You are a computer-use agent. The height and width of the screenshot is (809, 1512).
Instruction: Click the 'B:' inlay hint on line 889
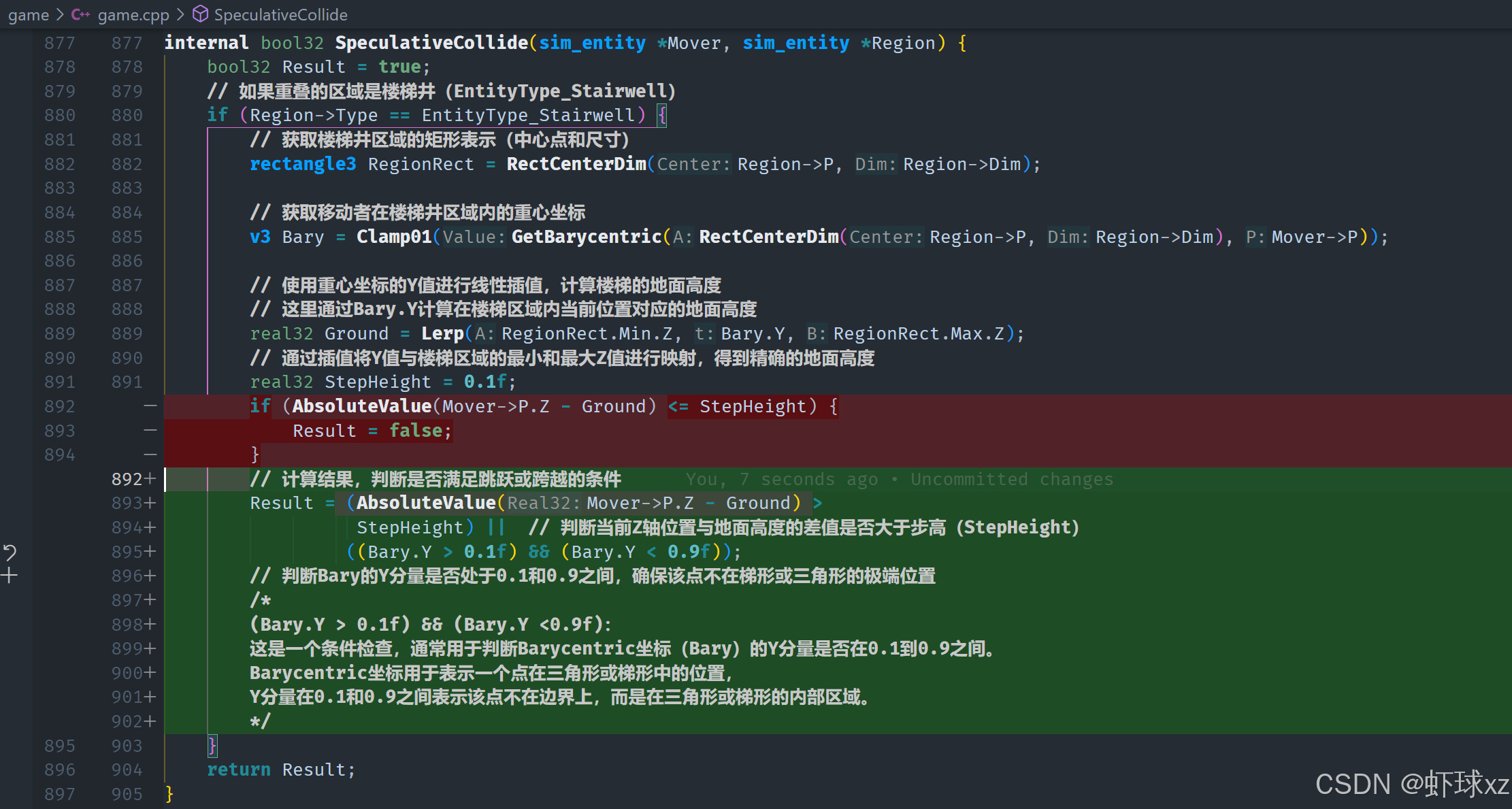click(x=817, y=333)
